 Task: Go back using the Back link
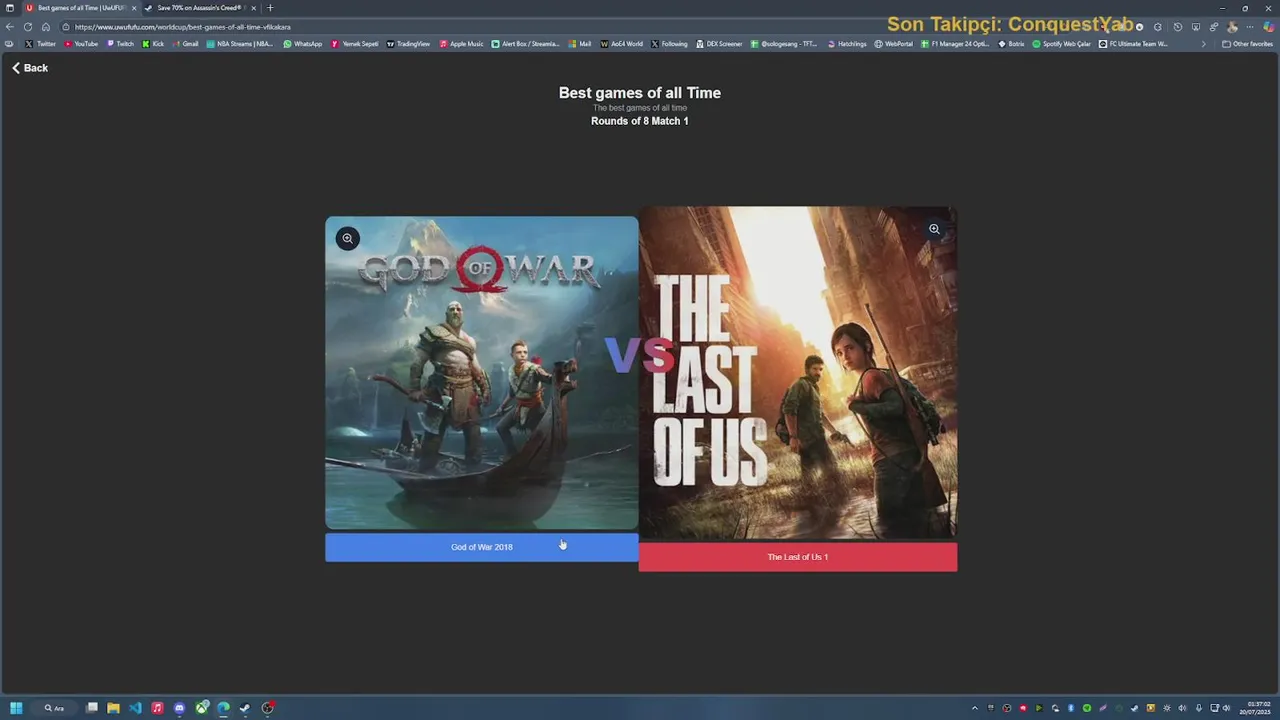(30, 68)
